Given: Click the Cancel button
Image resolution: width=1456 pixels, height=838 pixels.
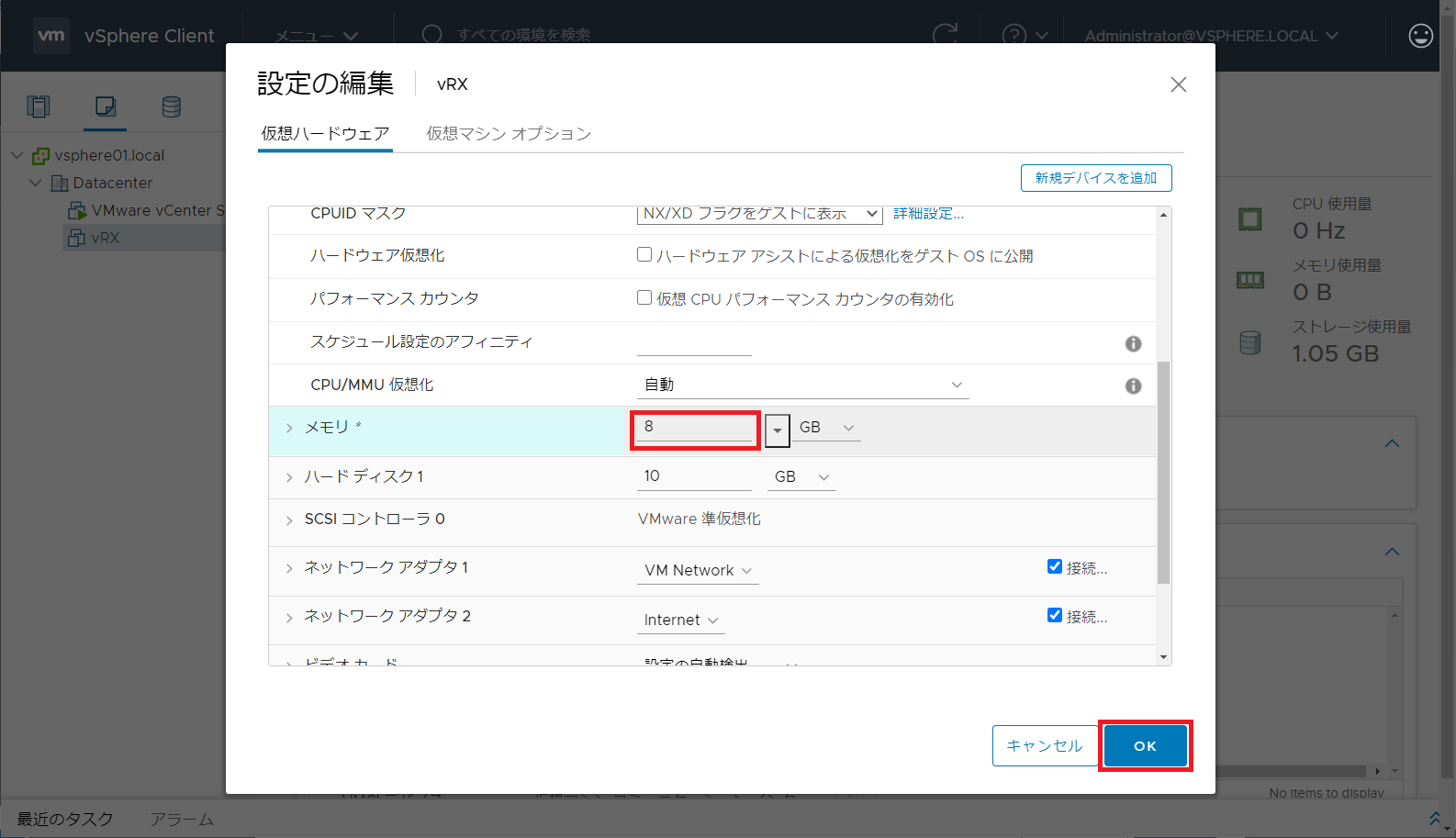Looking at the screenshot, I should click(x=1045, y=745).
